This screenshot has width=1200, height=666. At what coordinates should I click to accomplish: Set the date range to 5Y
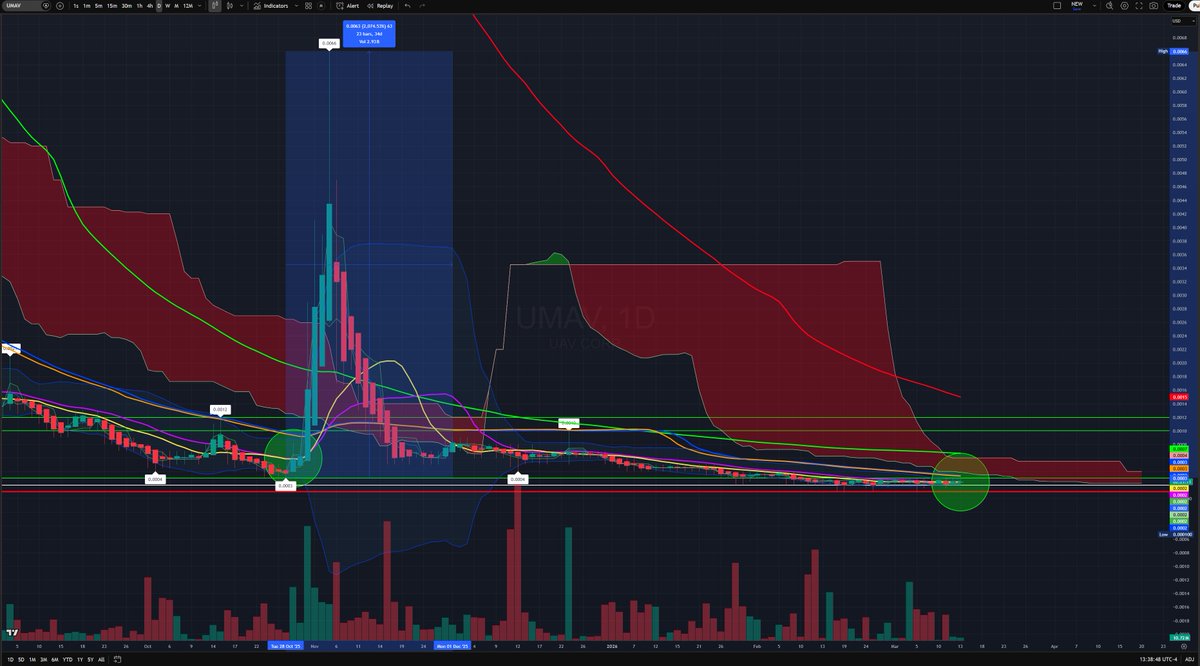(90, 660)
